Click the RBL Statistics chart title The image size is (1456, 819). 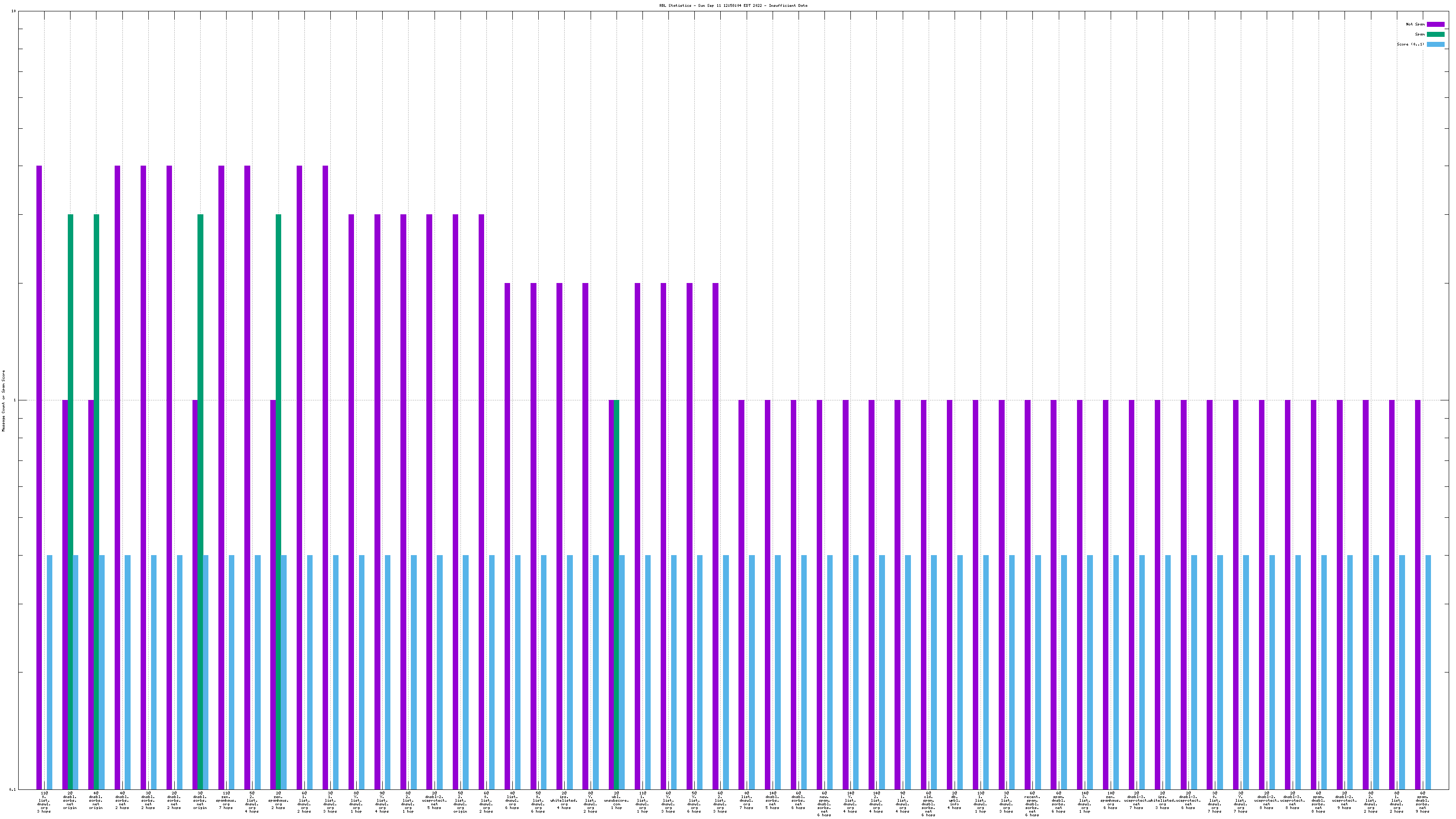pyautogui.click(x=733, y=5)
